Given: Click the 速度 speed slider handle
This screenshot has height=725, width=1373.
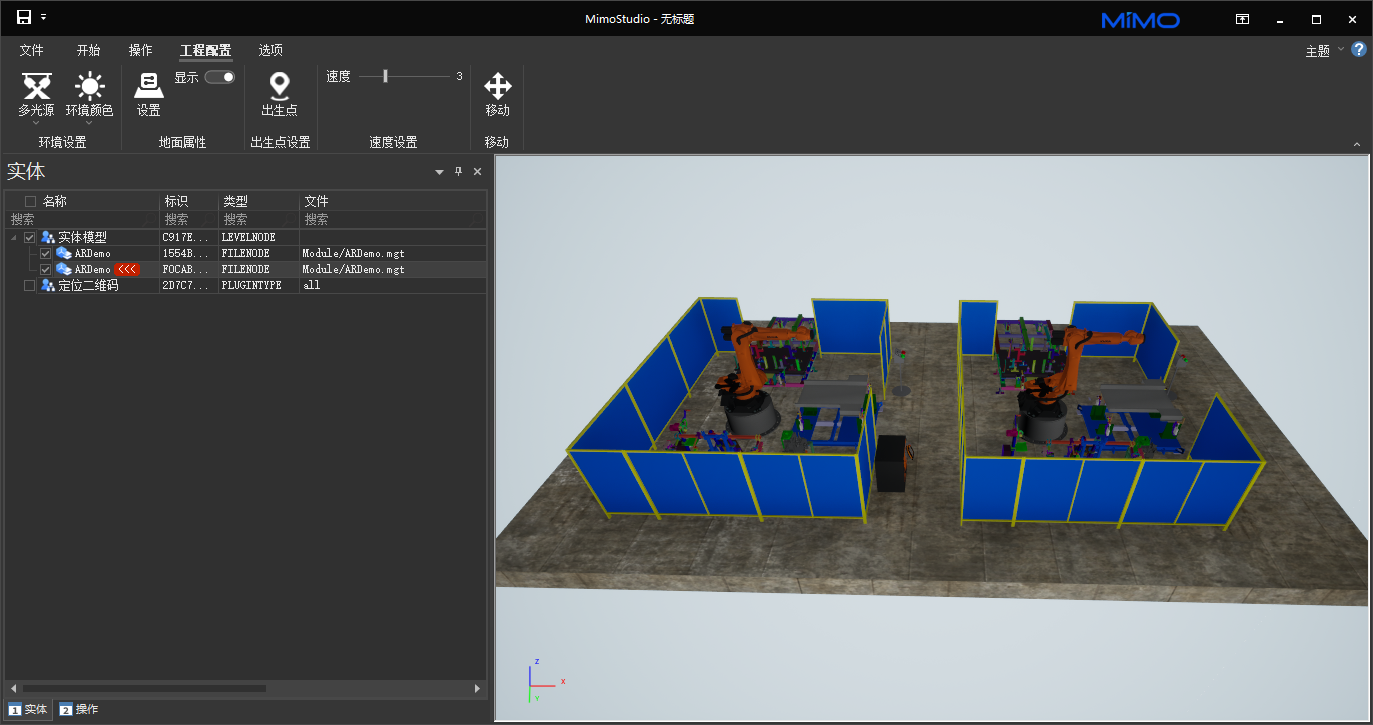Looking at the screenshot, I should point(385,76).
